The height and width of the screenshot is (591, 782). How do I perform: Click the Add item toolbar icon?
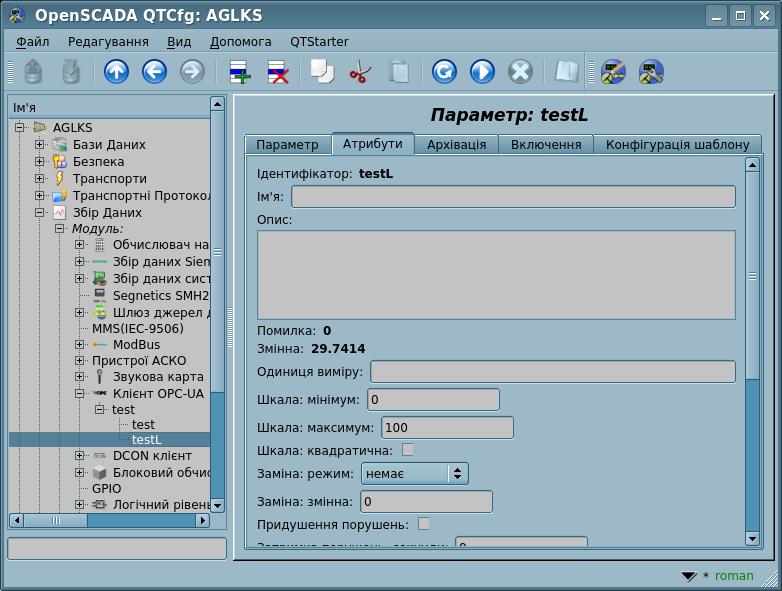click(239, 72)
